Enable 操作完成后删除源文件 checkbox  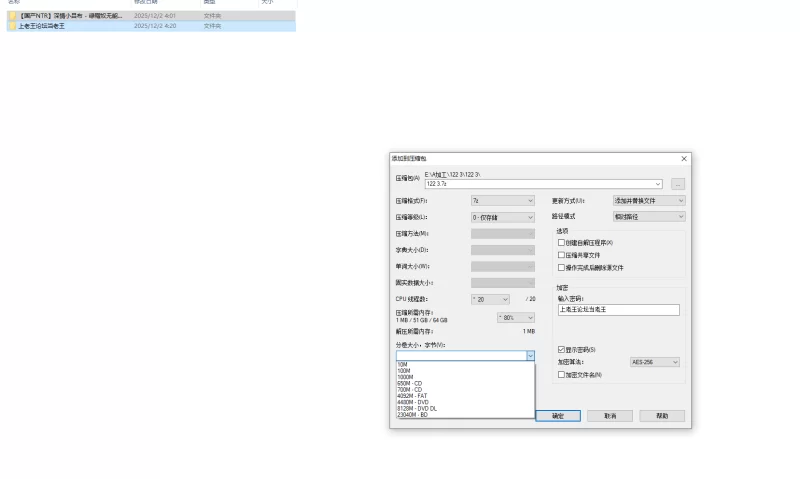(561, 268)
